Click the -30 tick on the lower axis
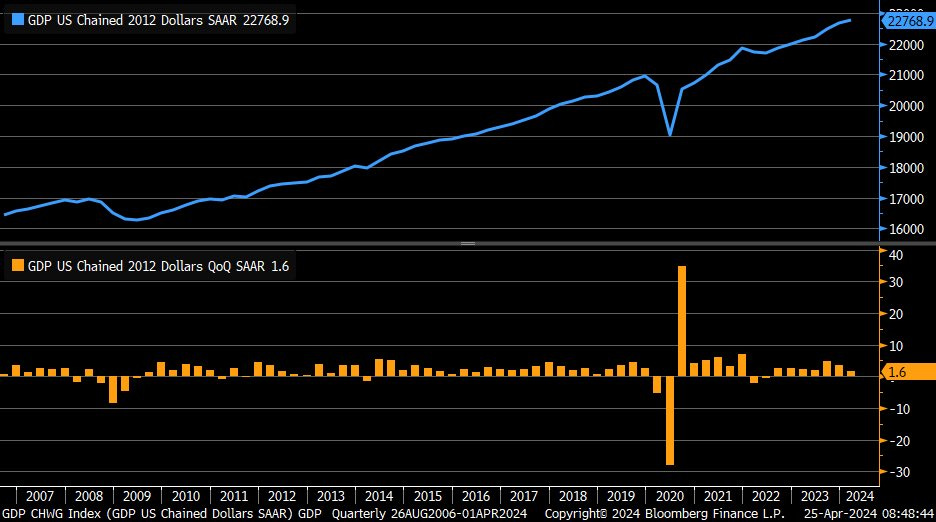This screenshot has height=522, width=936. pyautogui.click(x=897, y=473)
